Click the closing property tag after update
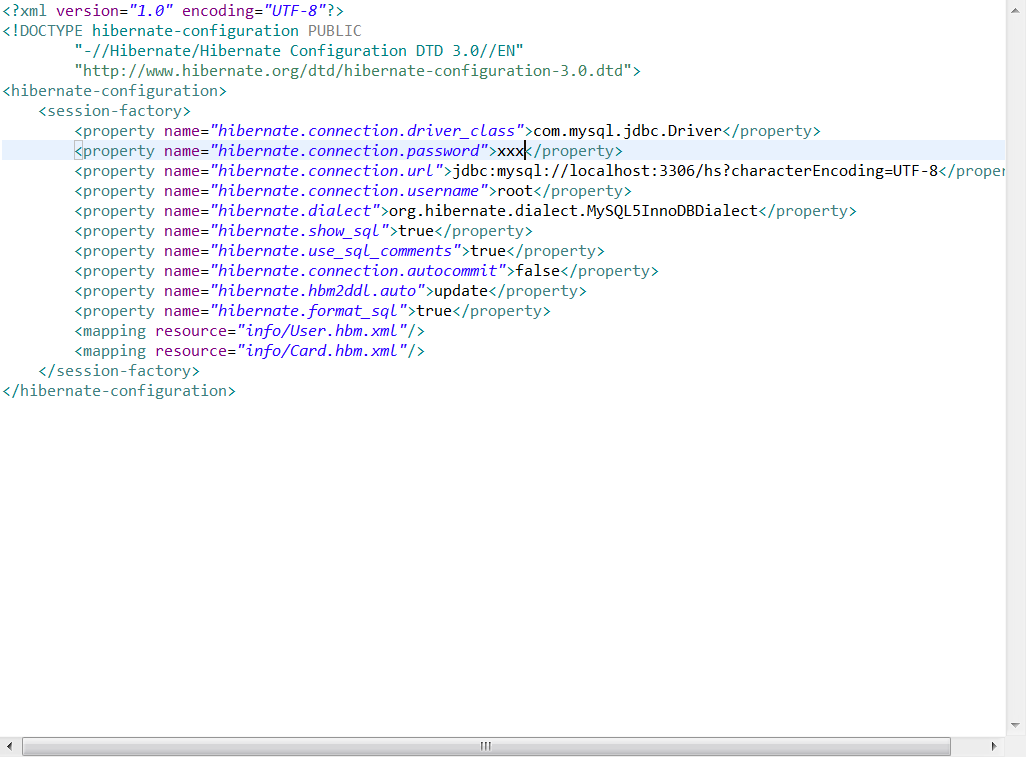 (x=537, y=291)
